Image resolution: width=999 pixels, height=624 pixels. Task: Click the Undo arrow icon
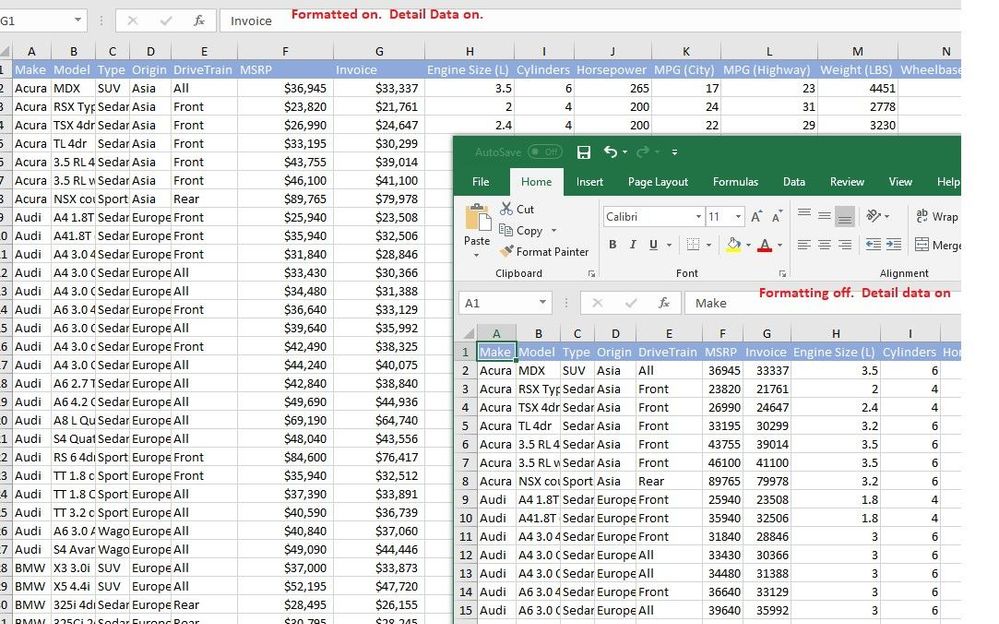610,152
